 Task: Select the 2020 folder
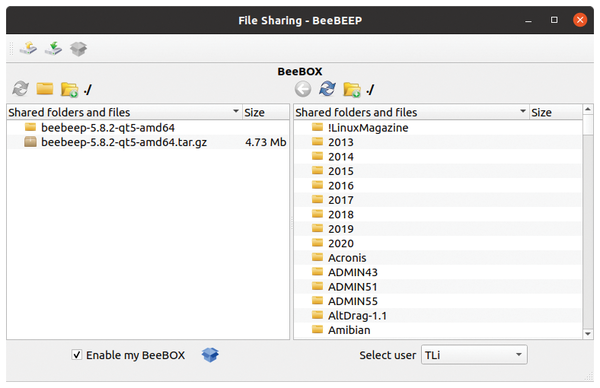[438, 243]
